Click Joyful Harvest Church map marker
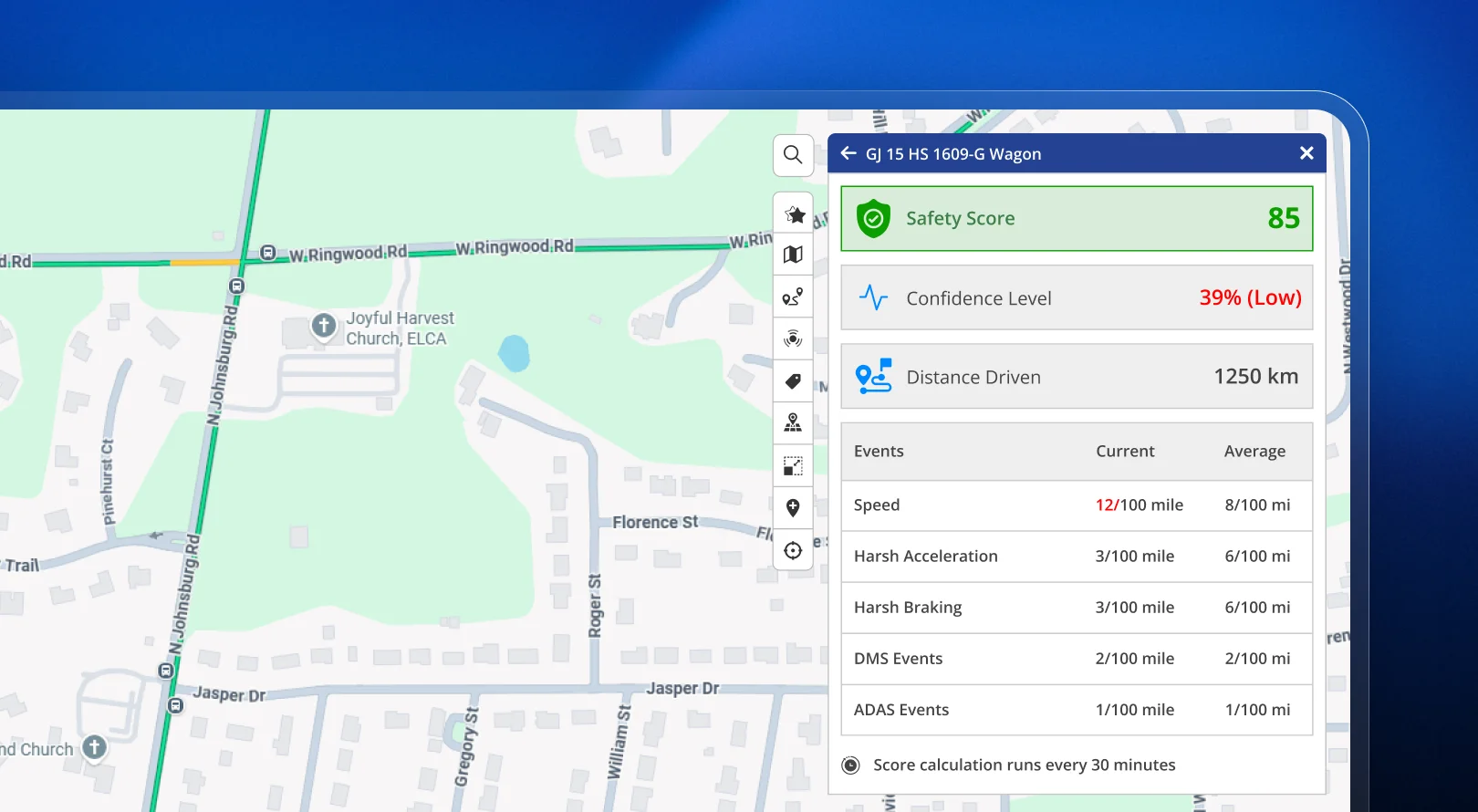The image size is (1478, 812). point(323,326)
